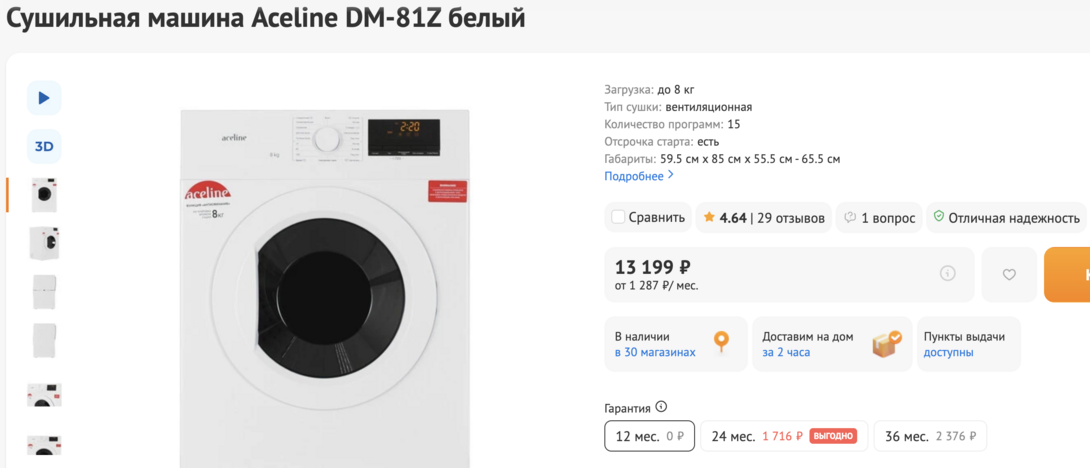Click the reliability shield icon
Screen dimensions: 1090x468
pos(938,217)
